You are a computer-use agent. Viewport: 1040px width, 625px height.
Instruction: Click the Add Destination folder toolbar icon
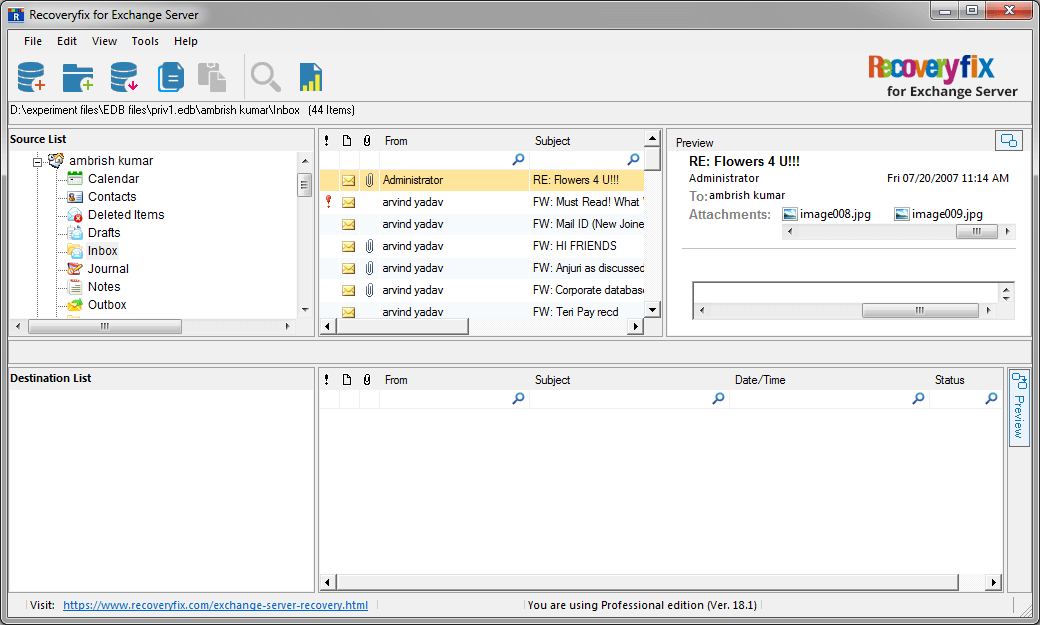[78, 77]
